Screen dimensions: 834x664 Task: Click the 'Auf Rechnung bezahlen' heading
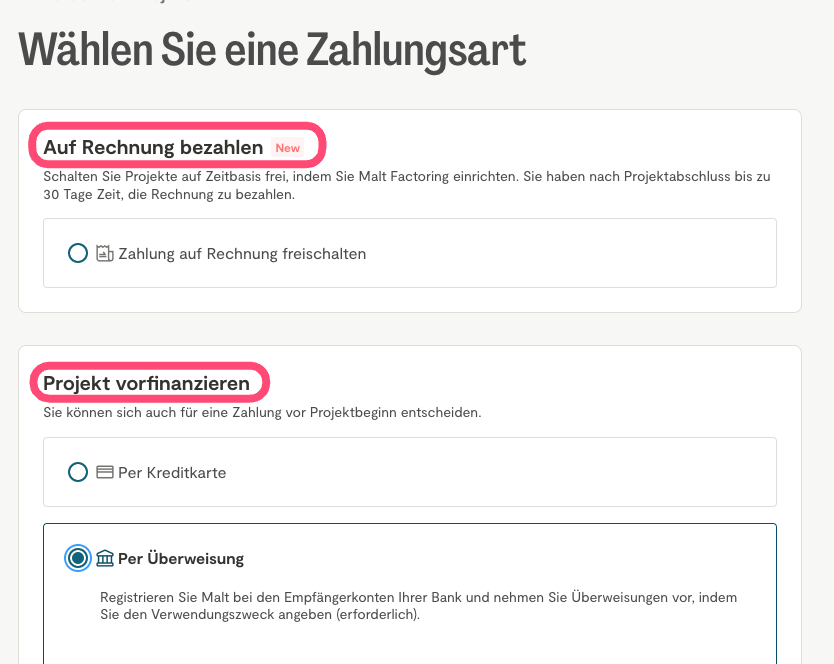point(153,147)
